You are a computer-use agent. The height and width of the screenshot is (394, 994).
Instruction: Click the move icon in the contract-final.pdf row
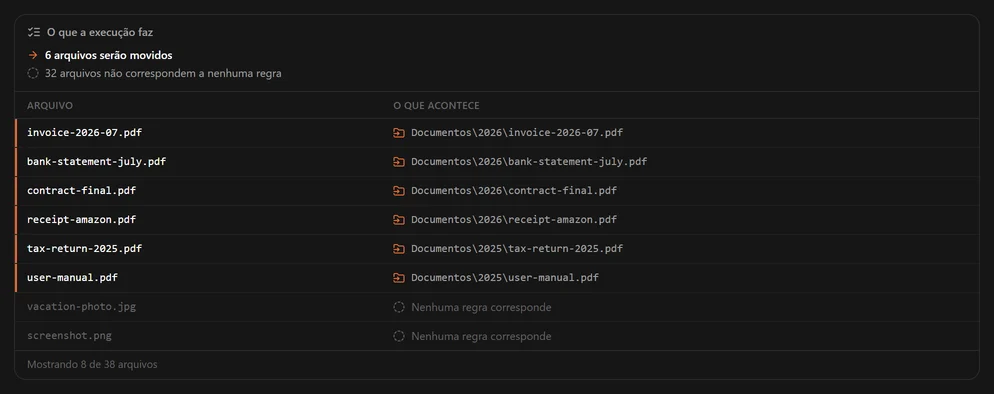coord(399,191)
